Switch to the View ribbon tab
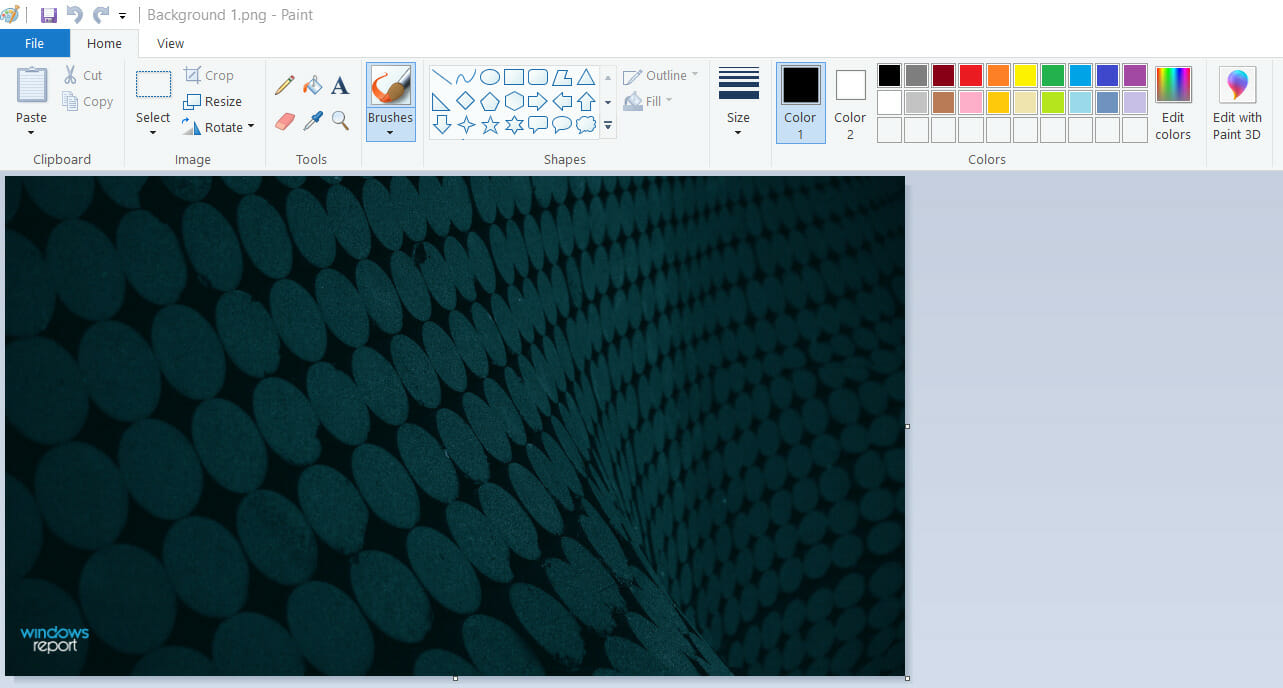 click(x=171, y=43)
